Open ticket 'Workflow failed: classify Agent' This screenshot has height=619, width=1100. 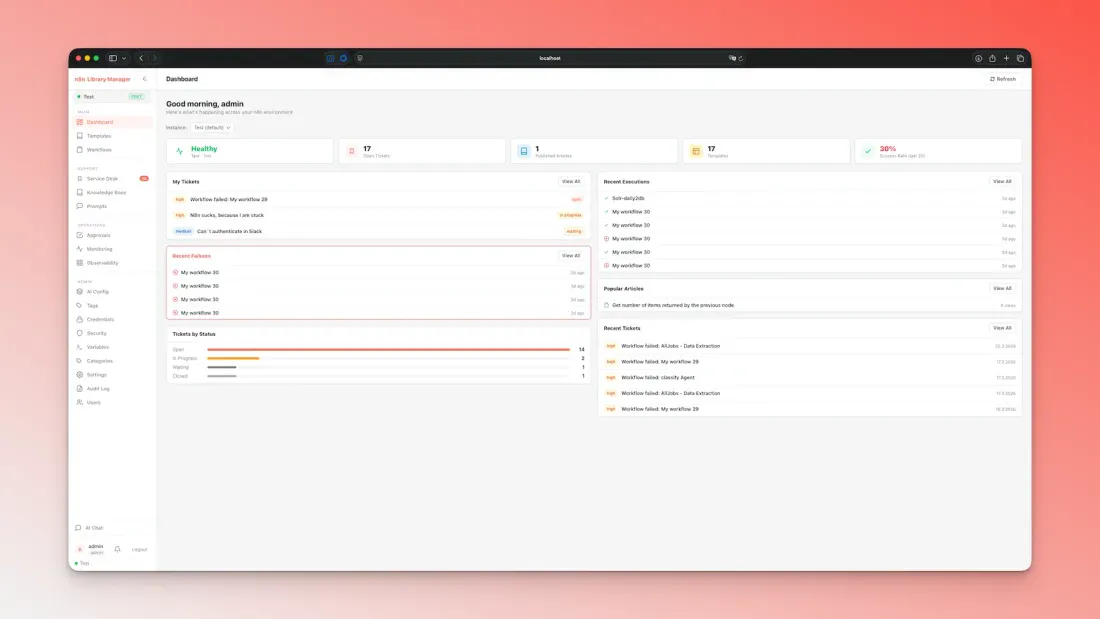point(810,378)
